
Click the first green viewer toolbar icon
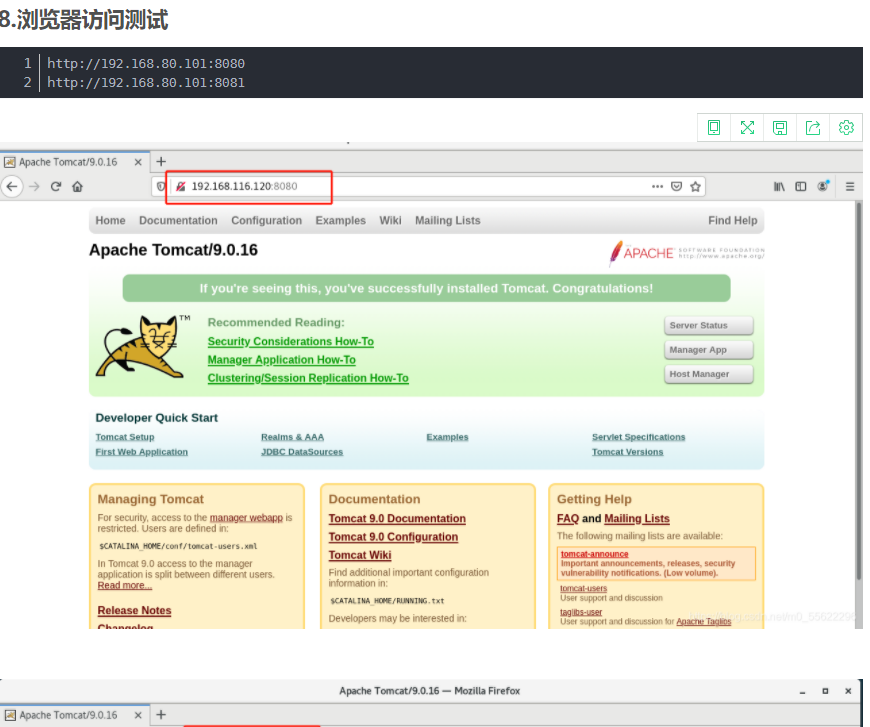click(714, 128)
